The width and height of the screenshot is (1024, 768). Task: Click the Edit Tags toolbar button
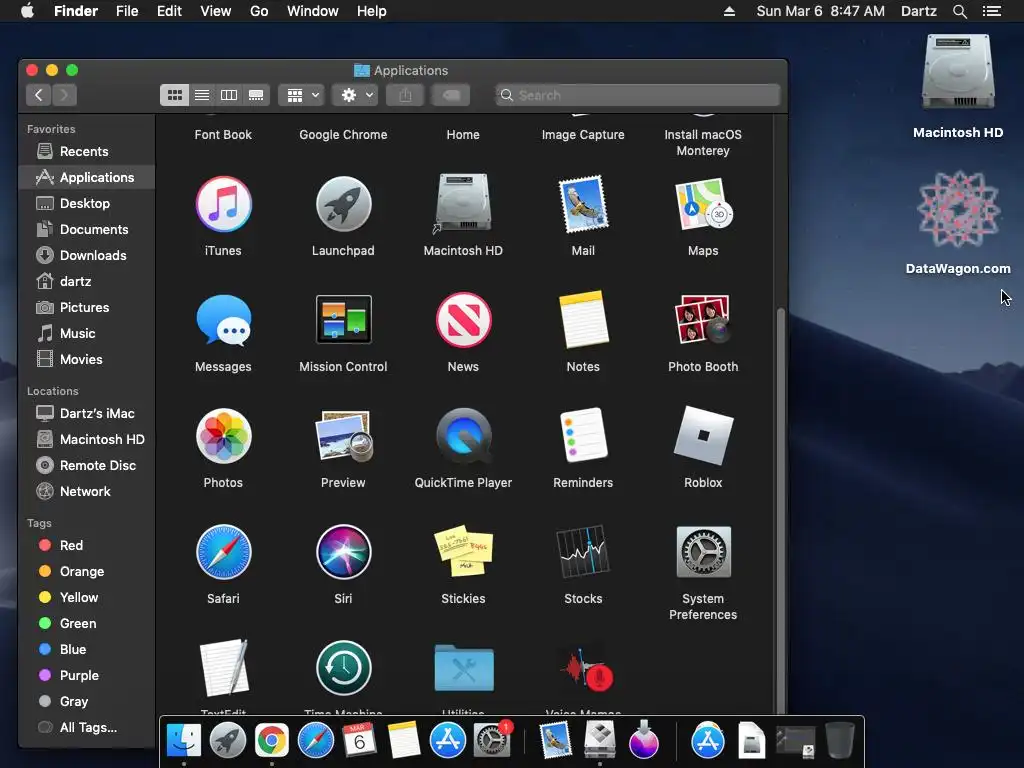pos(451,95)
